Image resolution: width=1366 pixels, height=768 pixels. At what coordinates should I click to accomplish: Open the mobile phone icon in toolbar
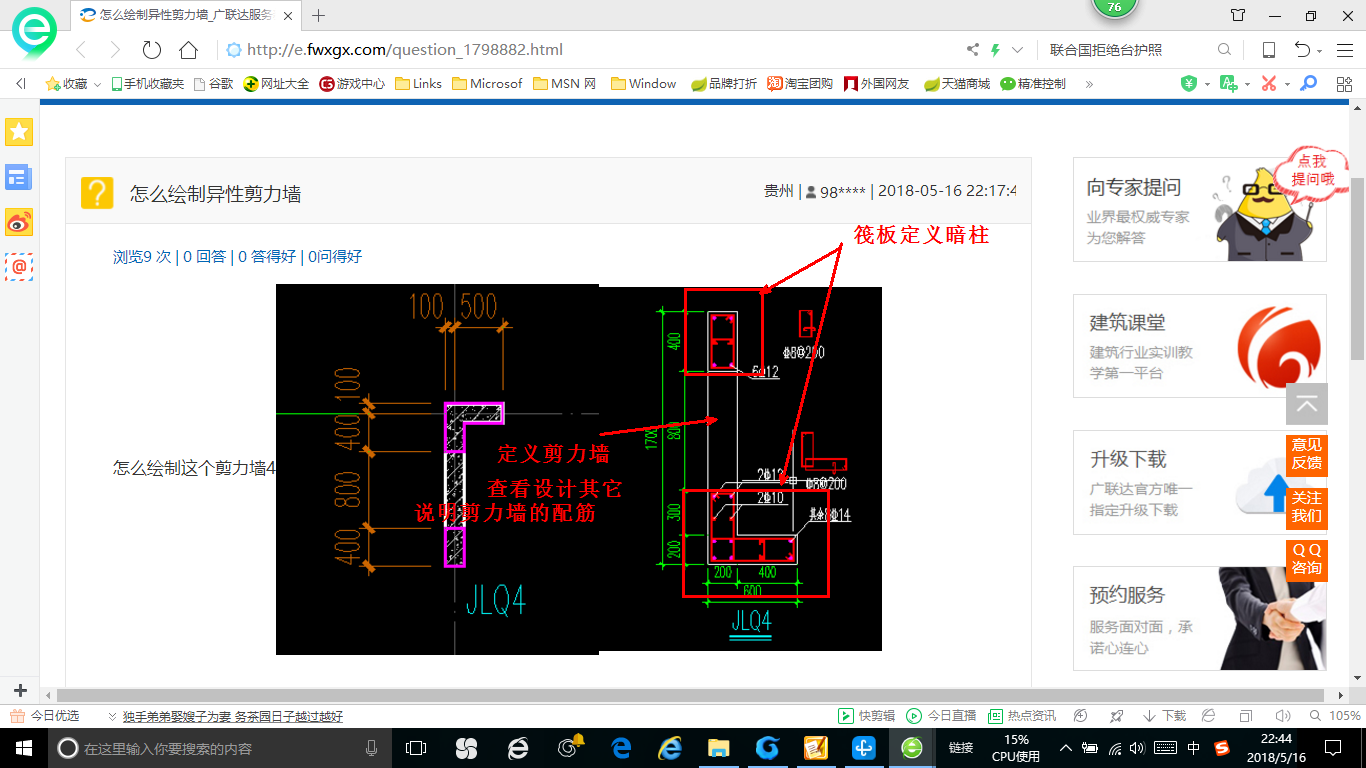[1269, 50]
